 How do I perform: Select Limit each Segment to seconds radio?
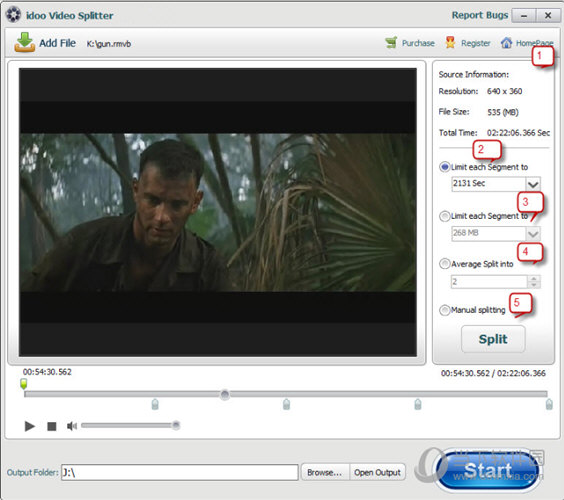[445, 167]
